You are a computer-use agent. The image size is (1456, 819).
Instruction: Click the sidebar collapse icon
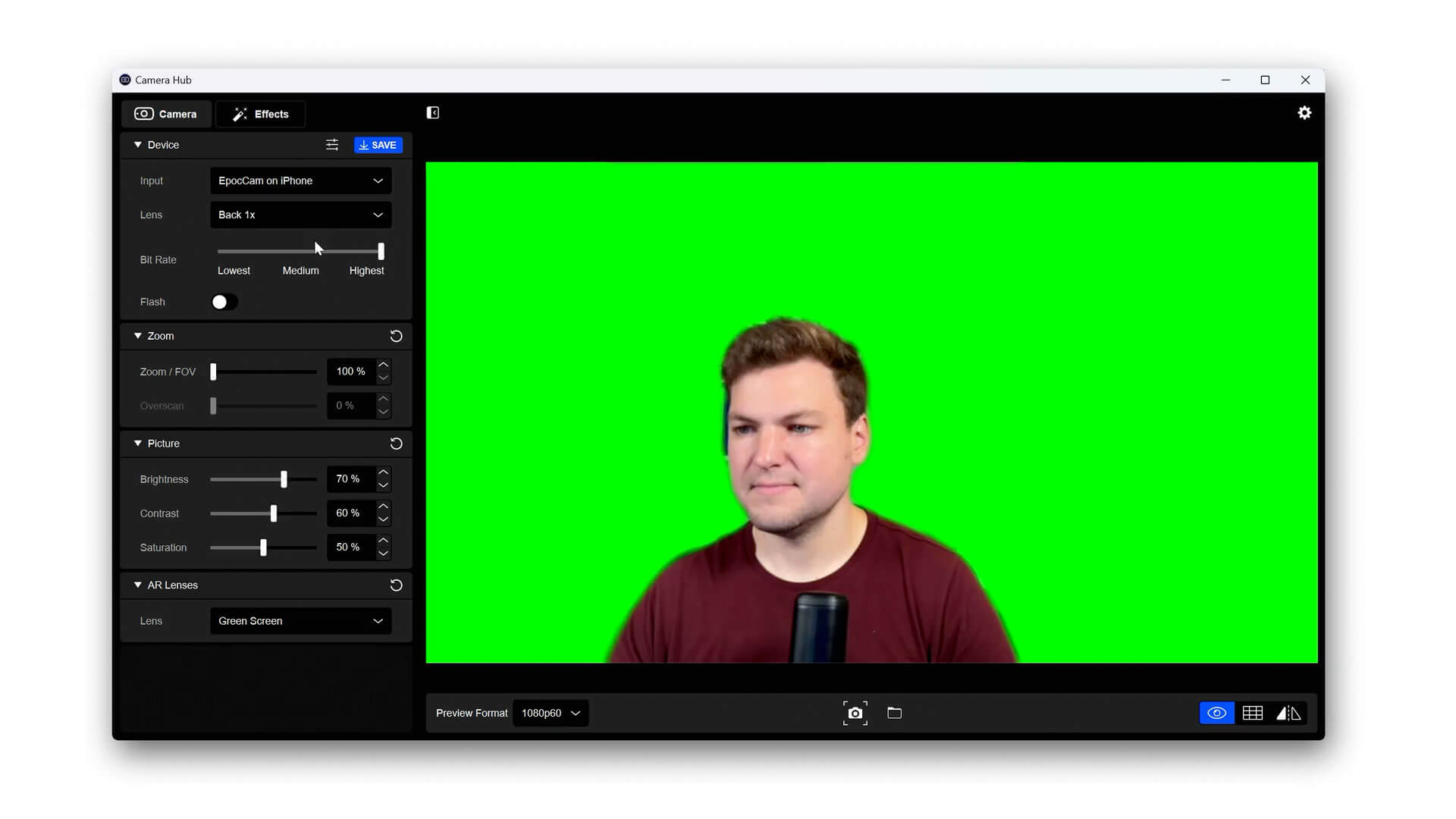pos(433,112)
